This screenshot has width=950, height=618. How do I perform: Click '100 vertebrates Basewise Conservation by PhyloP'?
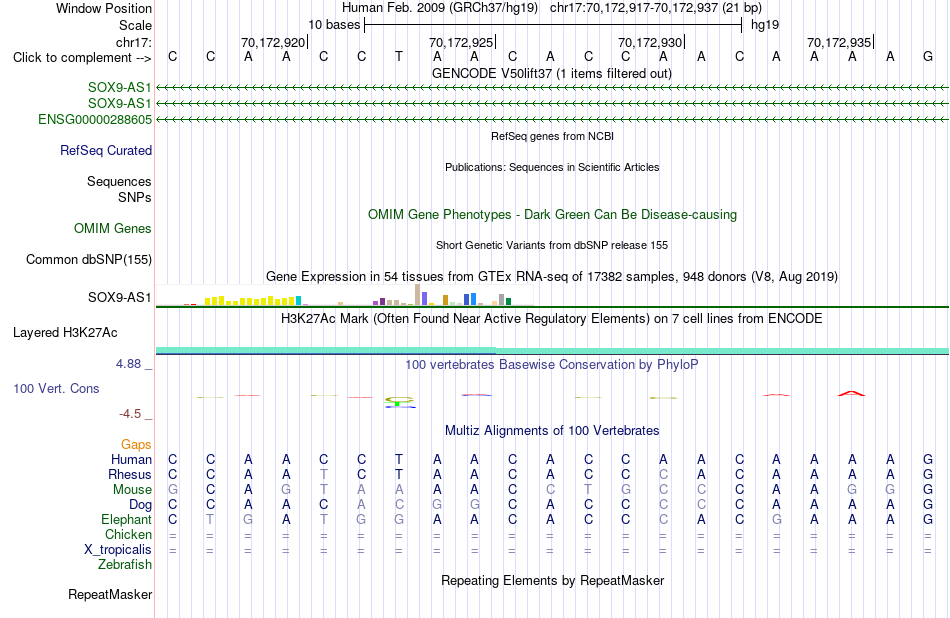pyautogui.click(x=552, y=365)
